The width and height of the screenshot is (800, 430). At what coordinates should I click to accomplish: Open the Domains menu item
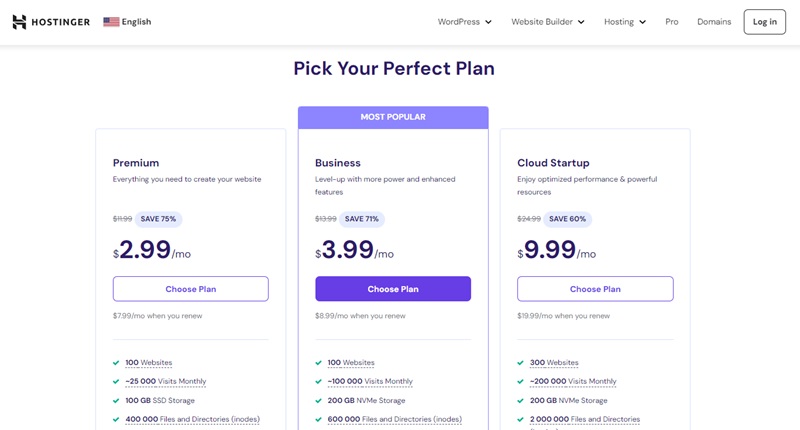click(x=714, y=22)
